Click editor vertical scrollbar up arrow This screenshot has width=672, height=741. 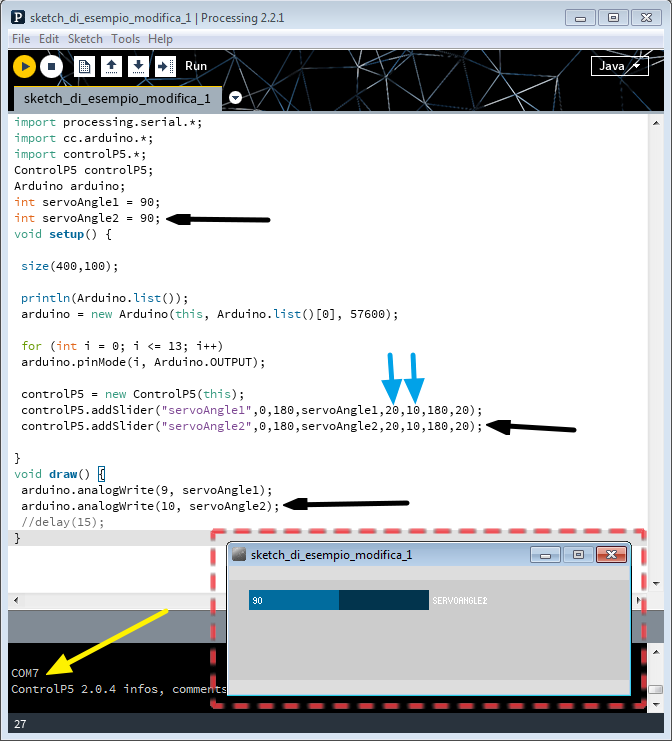click(656, 123)
